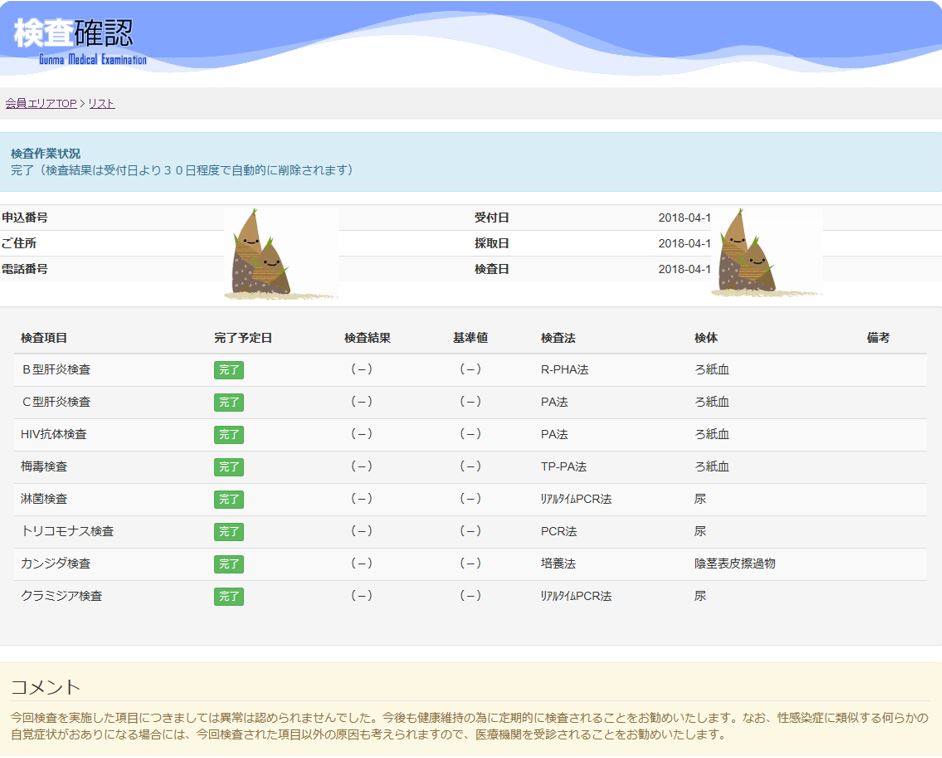Click the 検査作業状況 status banner
The image size is (942, 758).
coord(471,162)
